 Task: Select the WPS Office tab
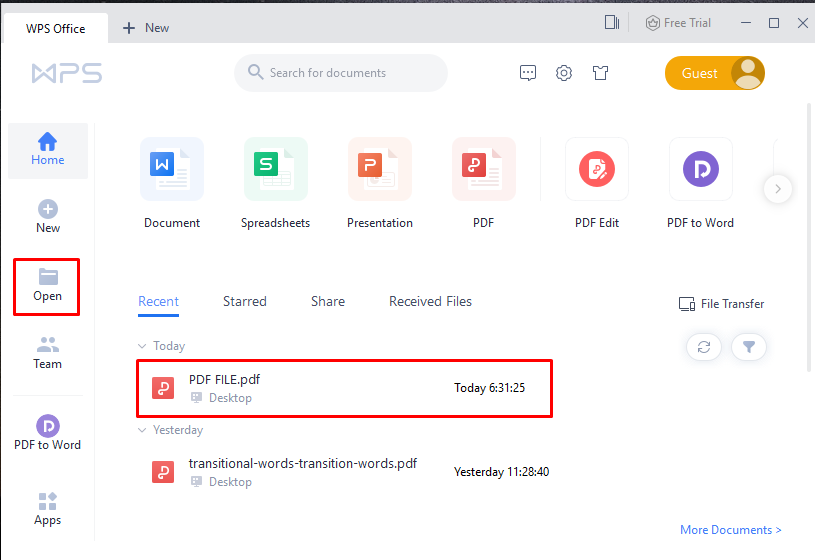point(56,29)
